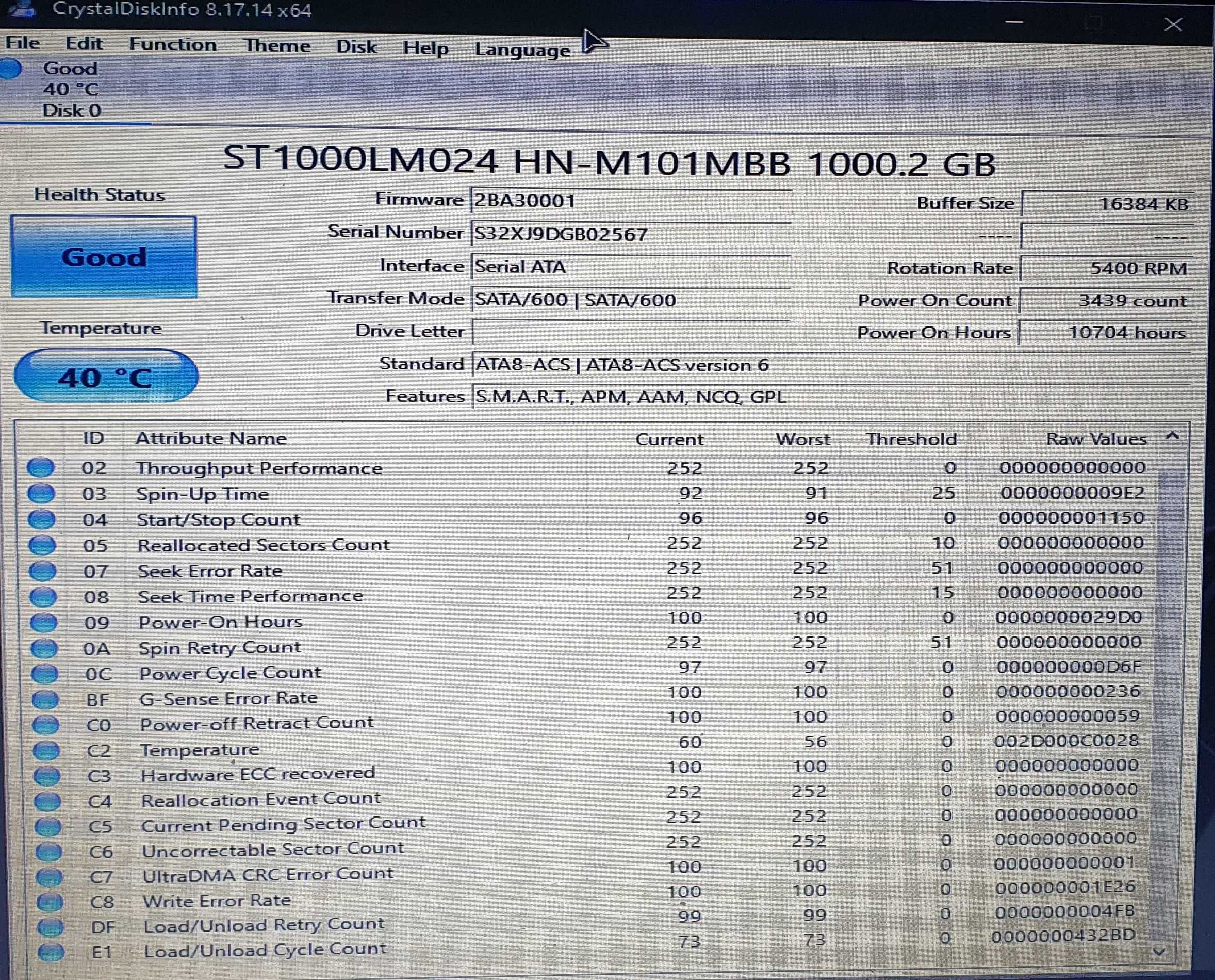Click the Transfer Mode field

631,299
